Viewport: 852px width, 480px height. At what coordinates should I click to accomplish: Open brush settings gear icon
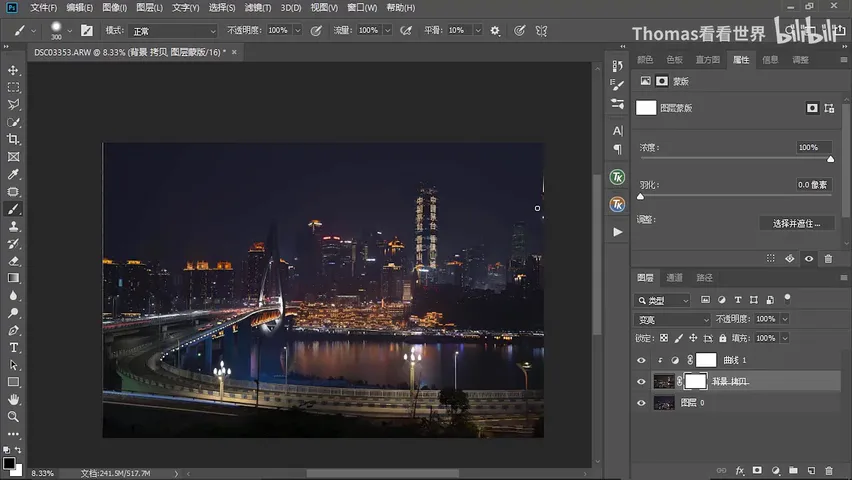[495, 31]
